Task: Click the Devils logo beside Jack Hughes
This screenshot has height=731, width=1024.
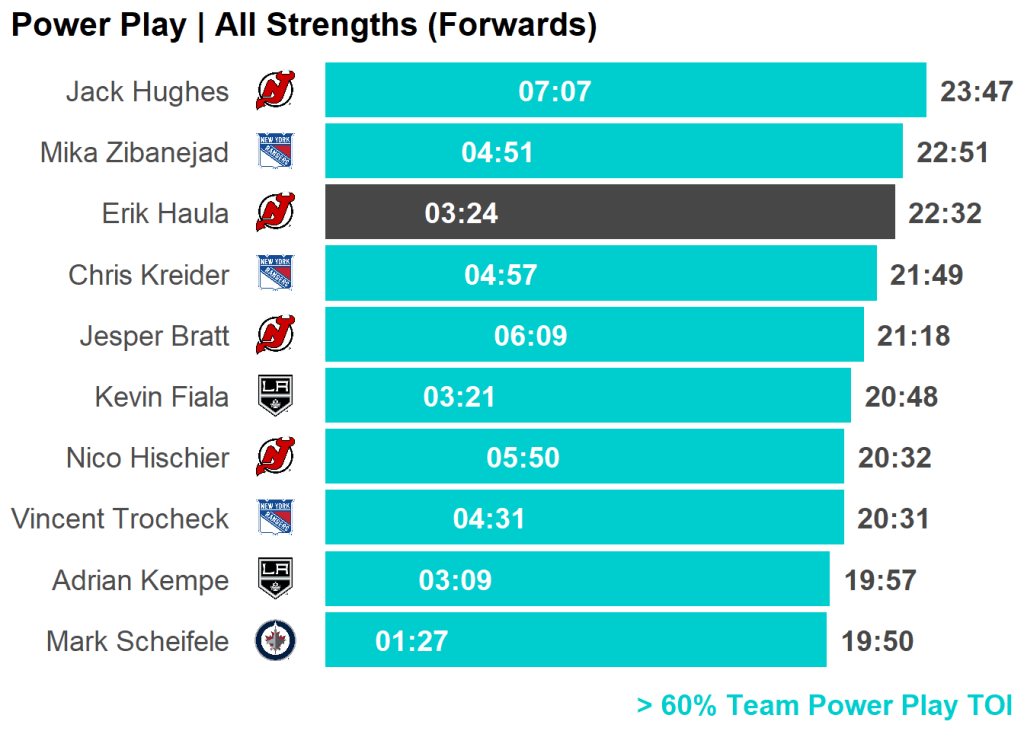Action: pos(275,91)
